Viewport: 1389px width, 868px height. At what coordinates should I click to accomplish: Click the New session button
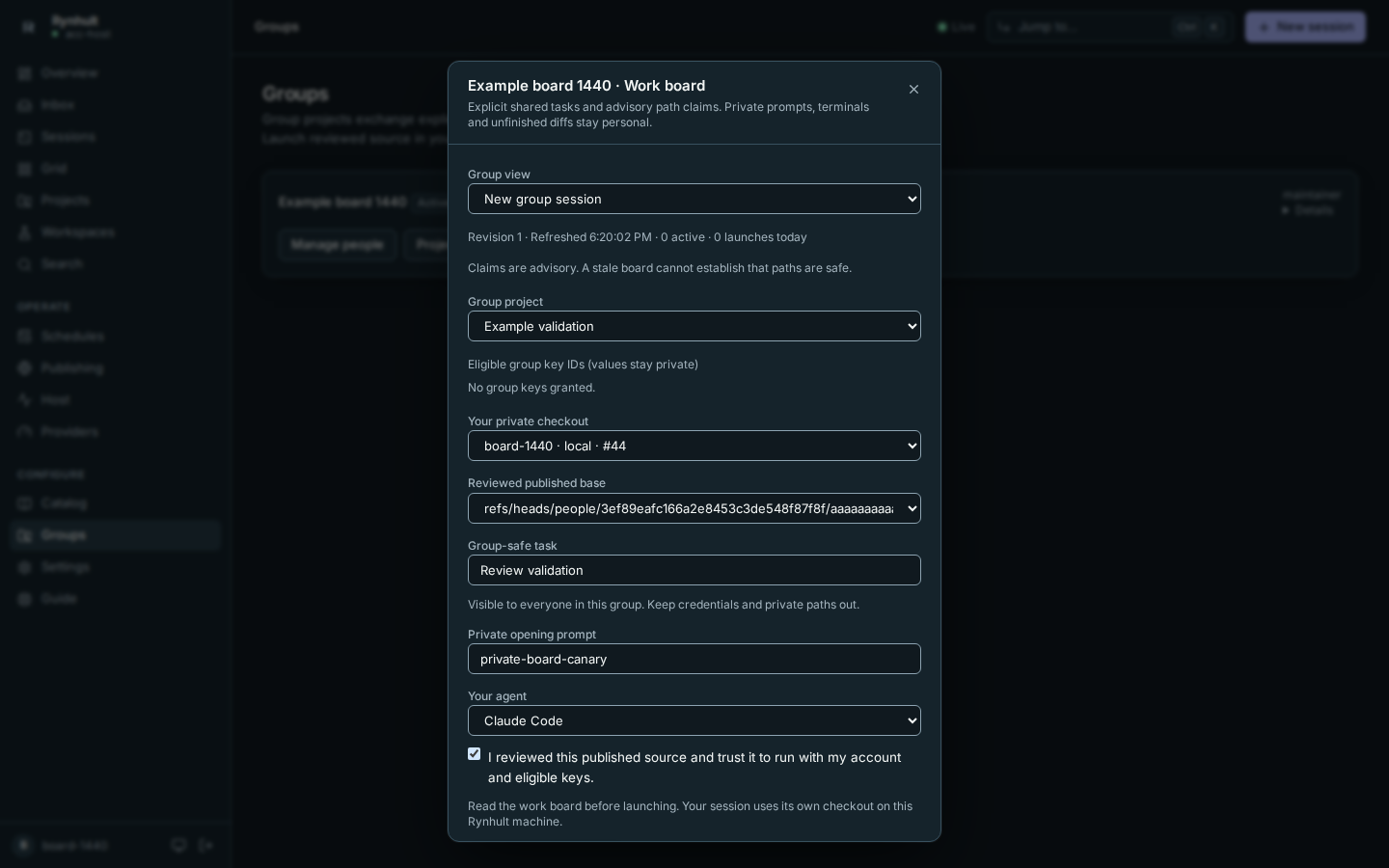[x=1305, y=27]
